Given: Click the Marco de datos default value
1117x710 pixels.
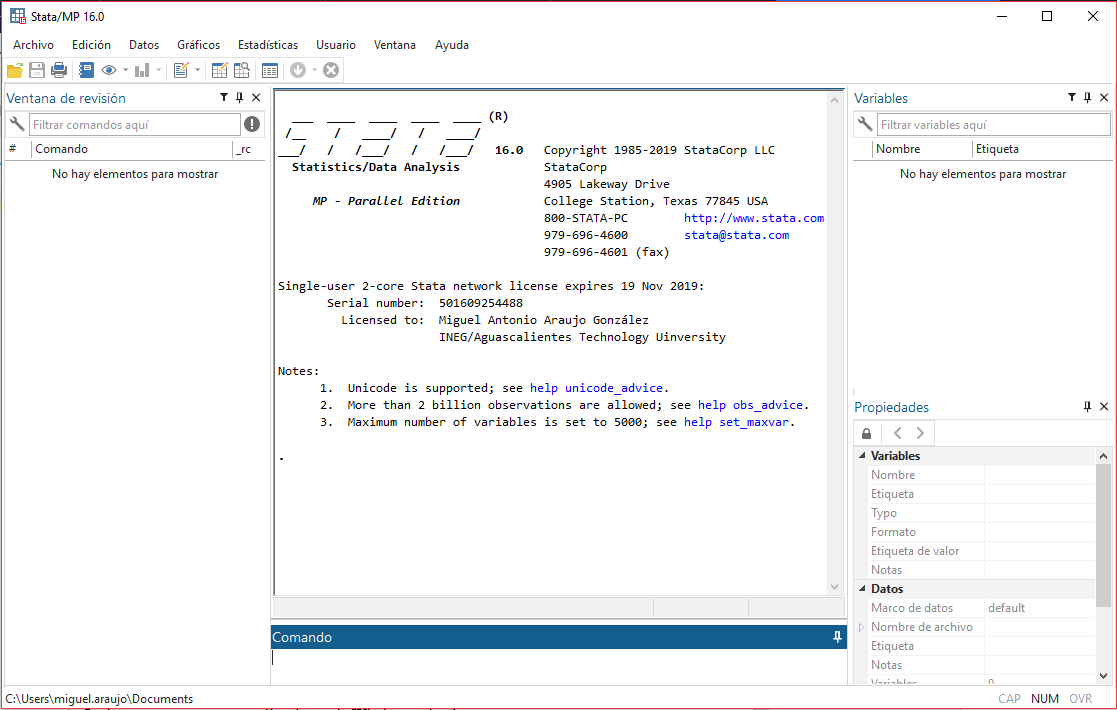Looking at the screenshot, I should 1007,608.
